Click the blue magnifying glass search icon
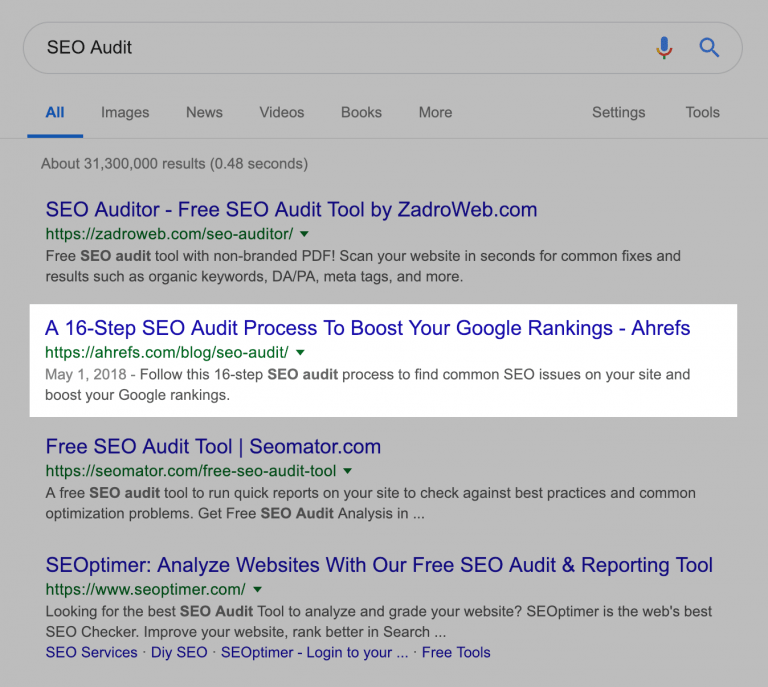 709,47
